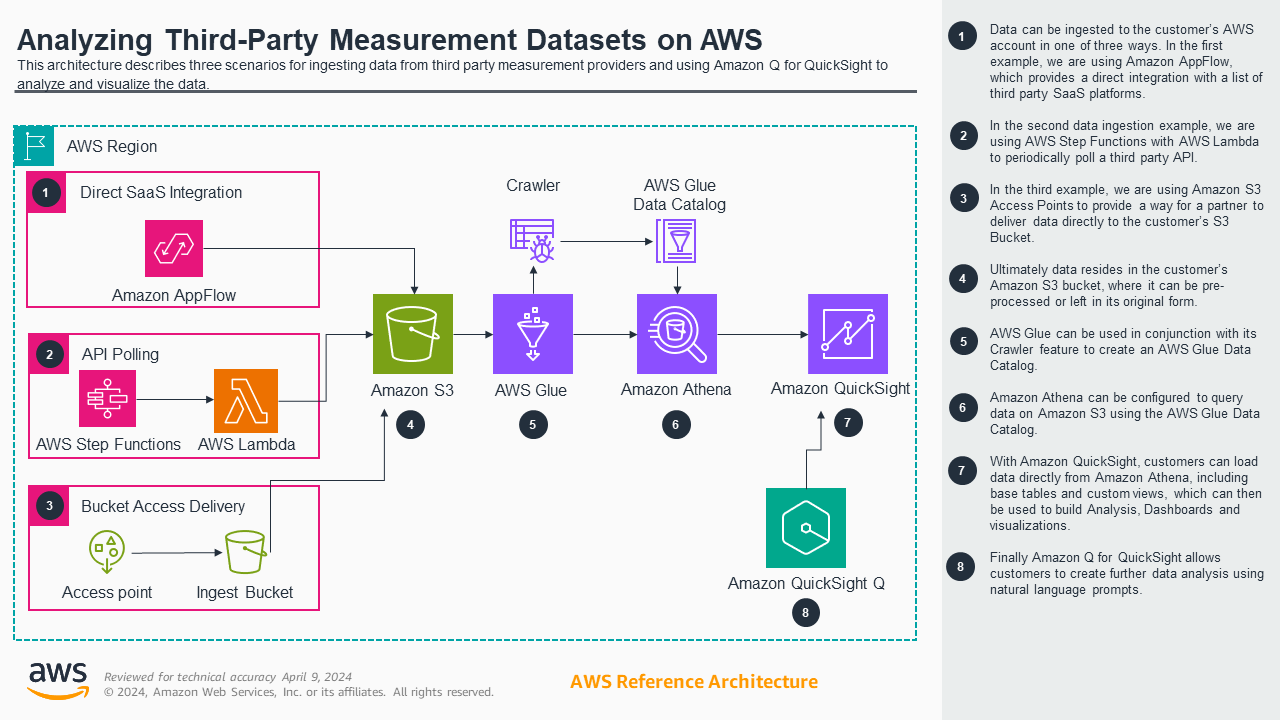Click the 'AWS Reference Architecture' footer text
This screenshot has width=1280, height=720.
pyautogui.click(x=694, y=682)
